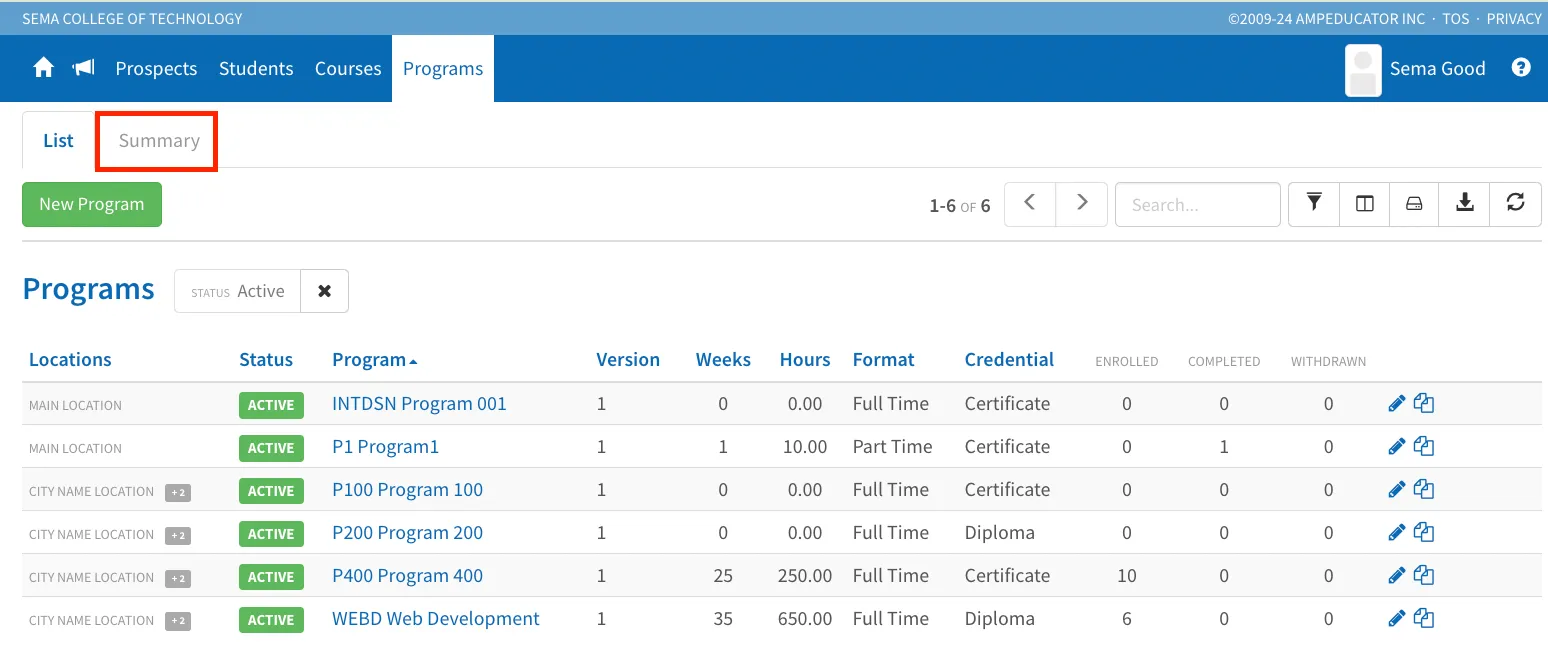Screen dimensions: 1548x660
Task: Copy the P200 Program 200 row
Action: (x=1424, y=533)
